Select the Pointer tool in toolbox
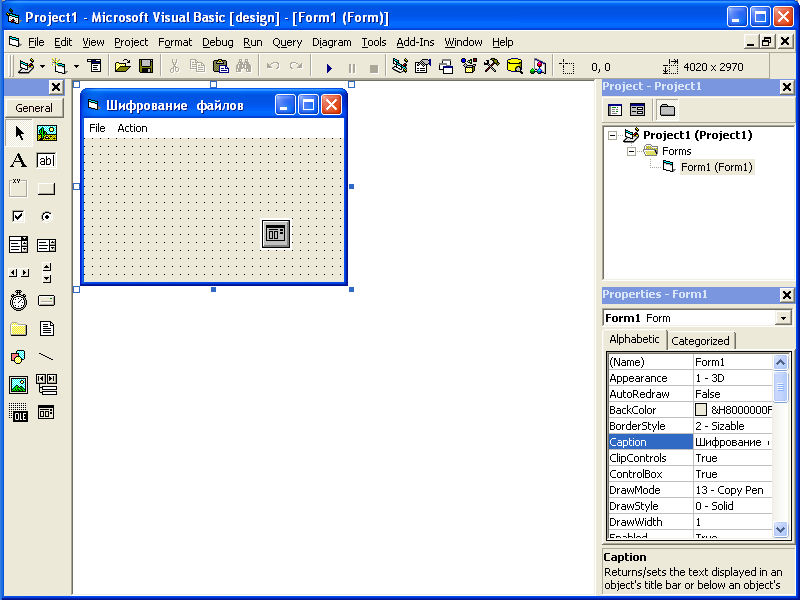Viewport: 800px width, 600px height. pyautogui.click(x=19, y=133)
